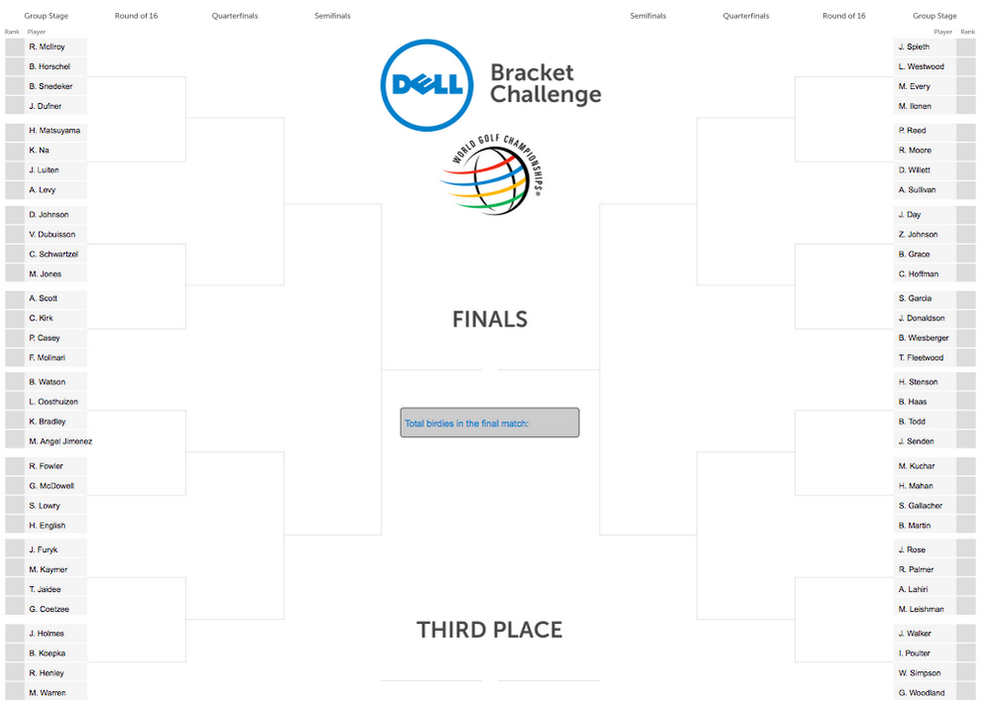
Task: Click rank box beside B. Horschel
Action: click(x=15, y=66)
